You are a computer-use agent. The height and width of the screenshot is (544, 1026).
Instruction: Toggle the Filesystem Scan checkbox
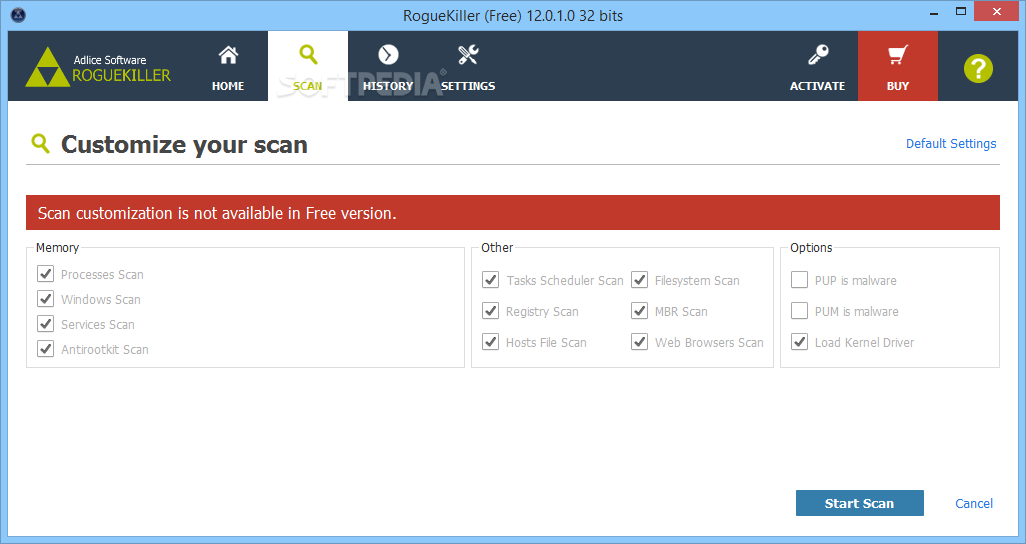click(x=639, y=280)
